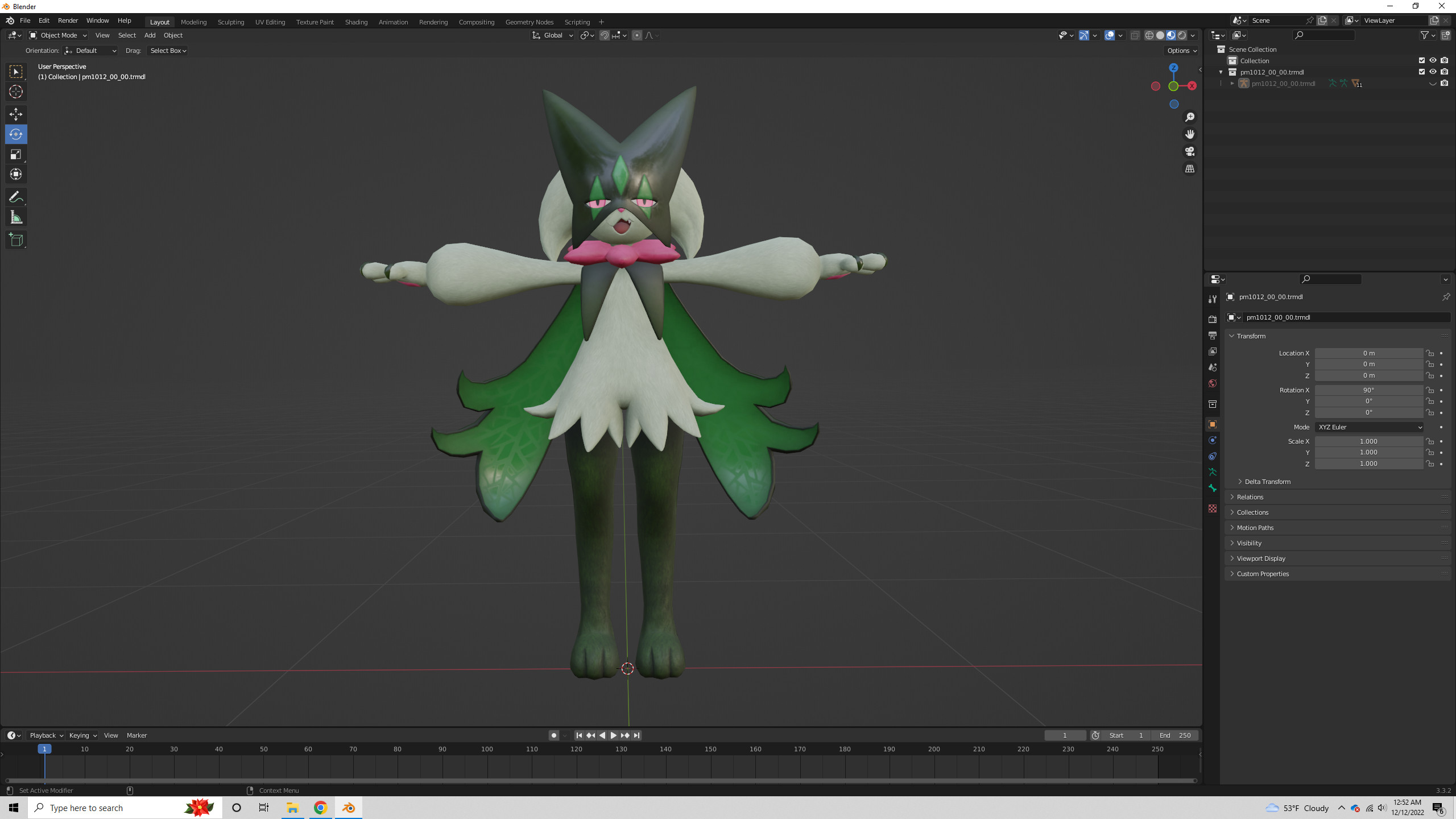Open the Object Mode dropdown
Screen dimensions: 1456x819
pyautogui.click(x=57, y=35)
